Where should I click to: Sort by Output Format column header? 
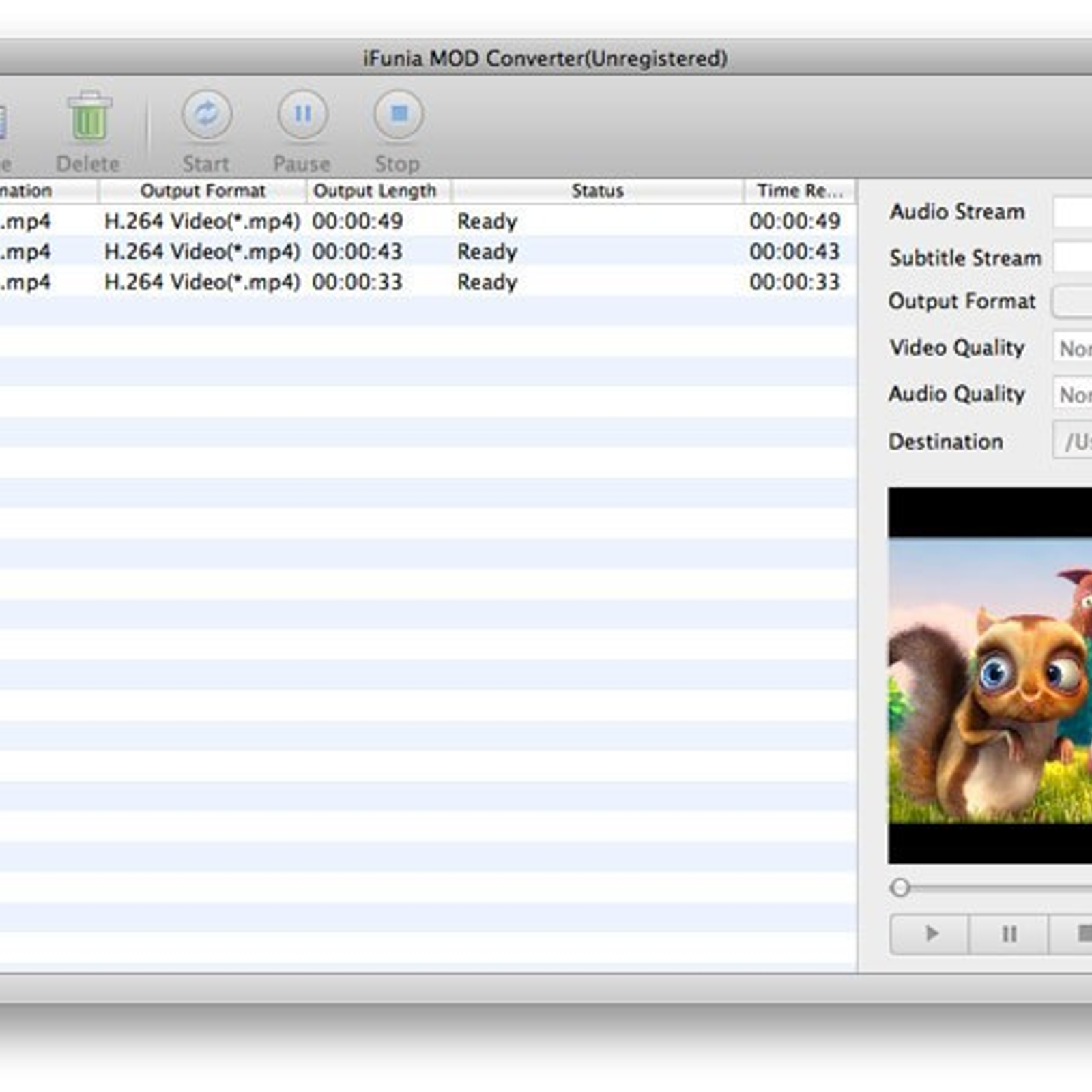[x=203, y=191]
